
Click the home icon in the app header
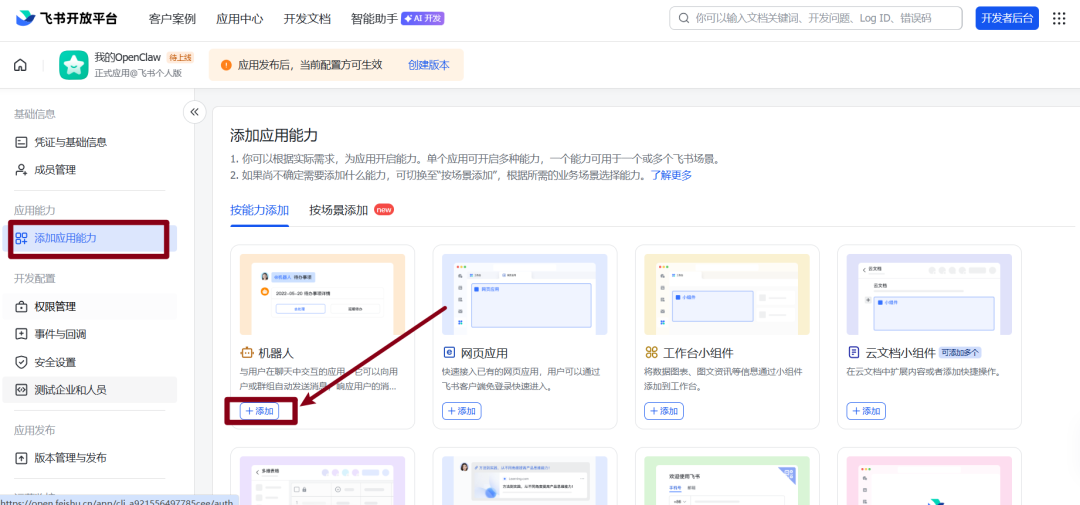point(20,66)
